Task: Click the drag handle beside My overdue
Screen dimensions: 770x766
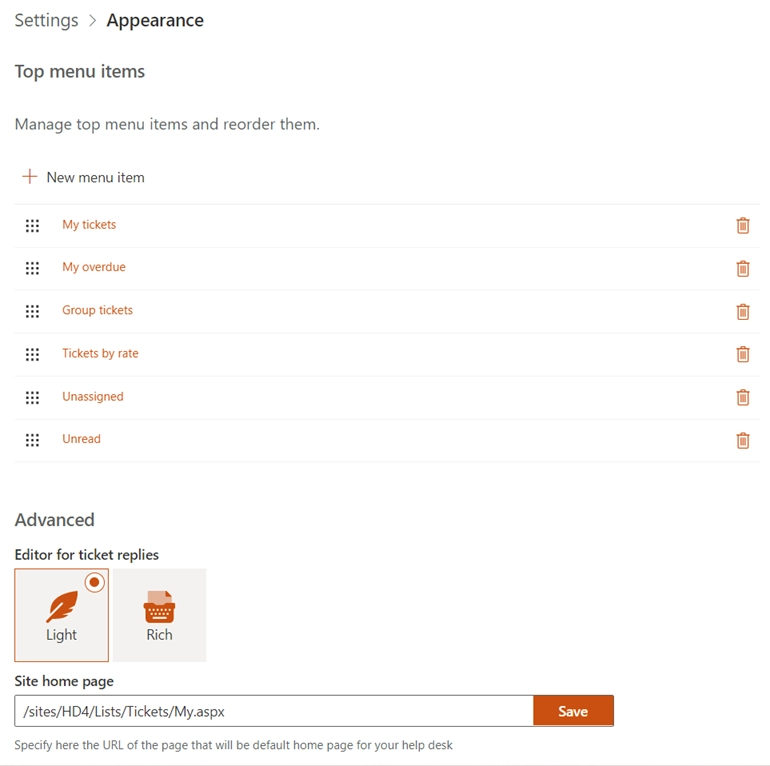Action: tap(32, 268)
